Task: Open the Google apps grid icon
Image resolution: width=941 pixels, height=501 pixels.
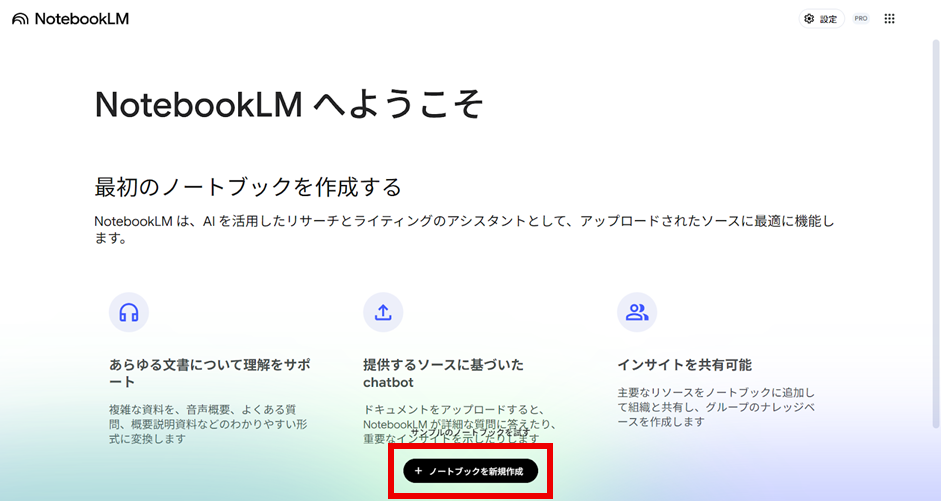Action: tap(889, 19)
